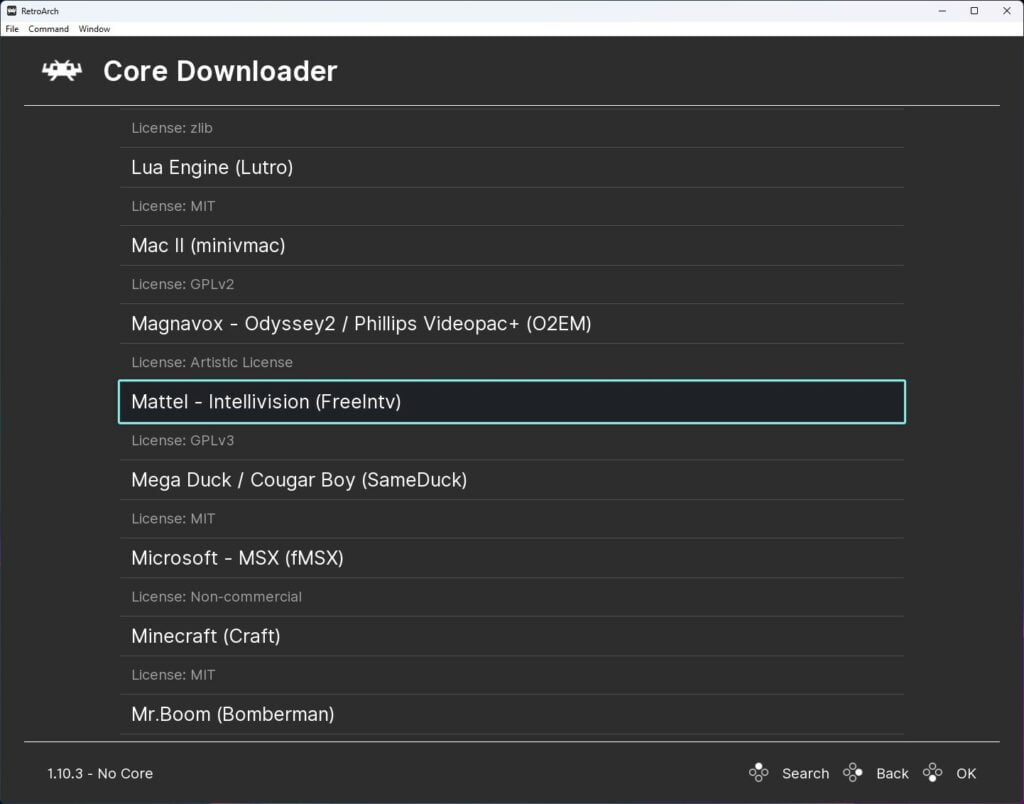Click the Core Downloader heading
The width and height of the screenshot is (1024, 804).
pyautogui.click(x=220, y=71)
